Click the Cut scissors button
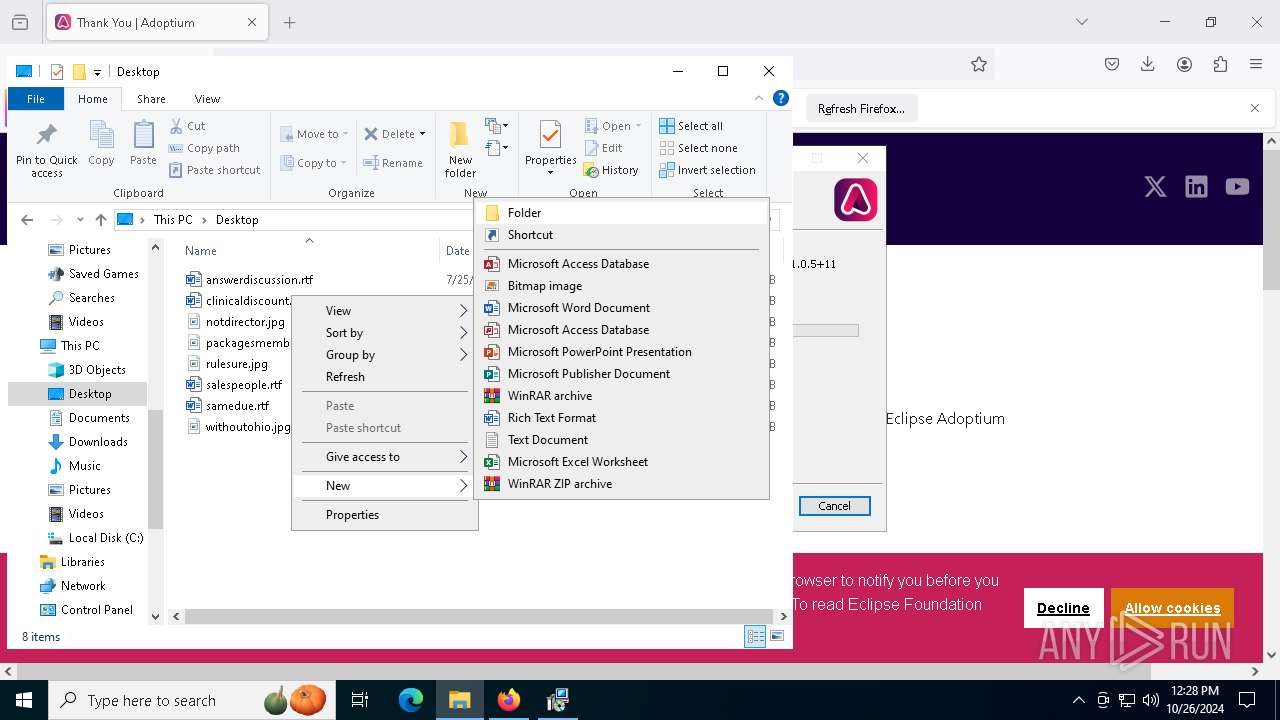 (187, 126)
